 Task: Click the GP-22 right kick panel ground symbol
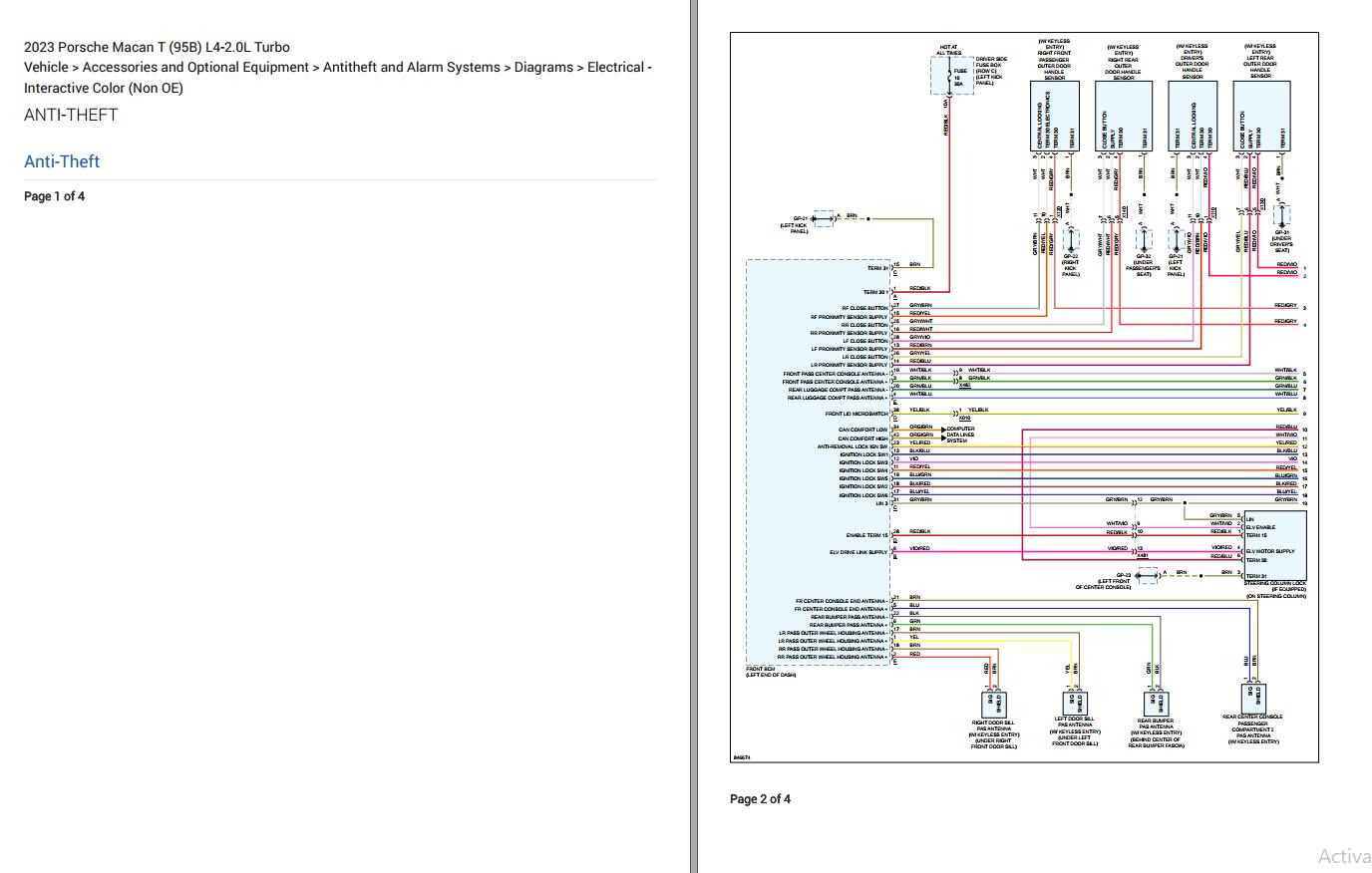click(x=1071, y=240)
